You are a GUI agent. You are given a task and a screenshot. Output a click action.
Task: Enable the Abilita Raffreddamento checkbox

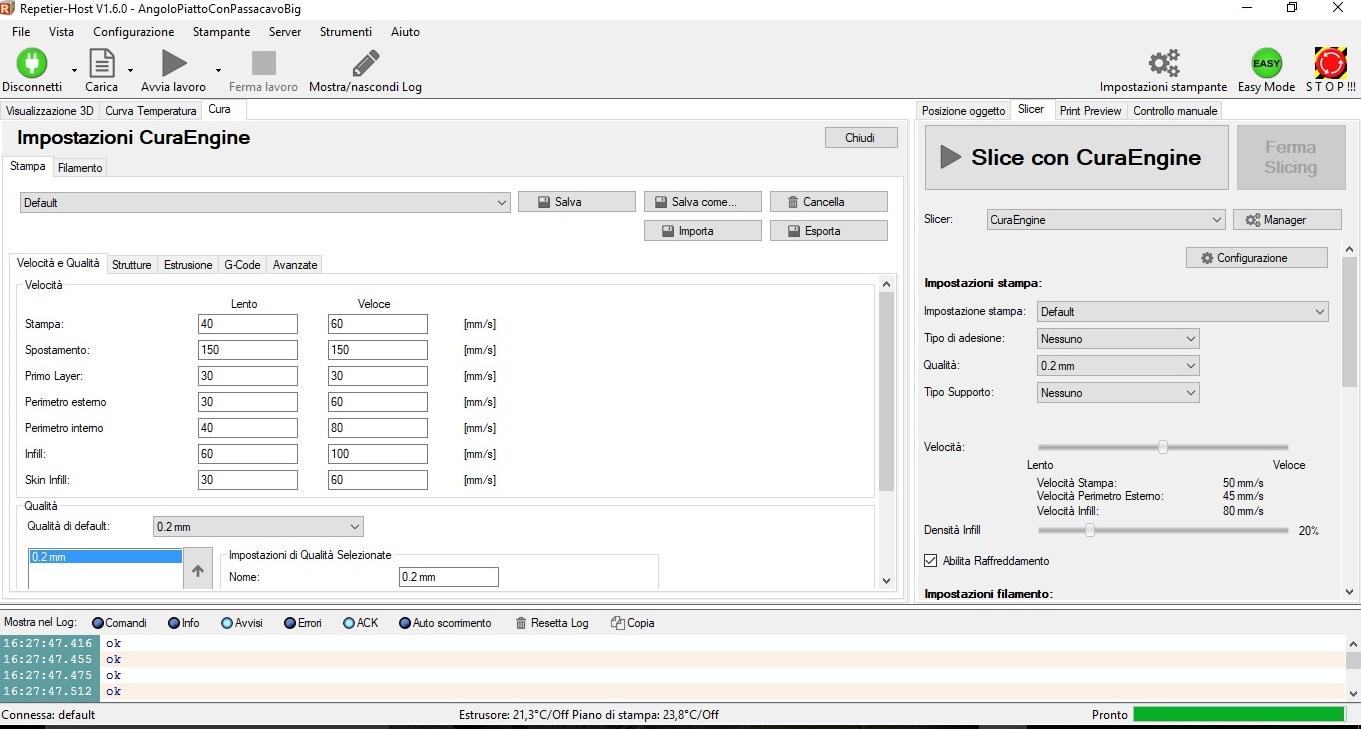(x=931, y=561)
